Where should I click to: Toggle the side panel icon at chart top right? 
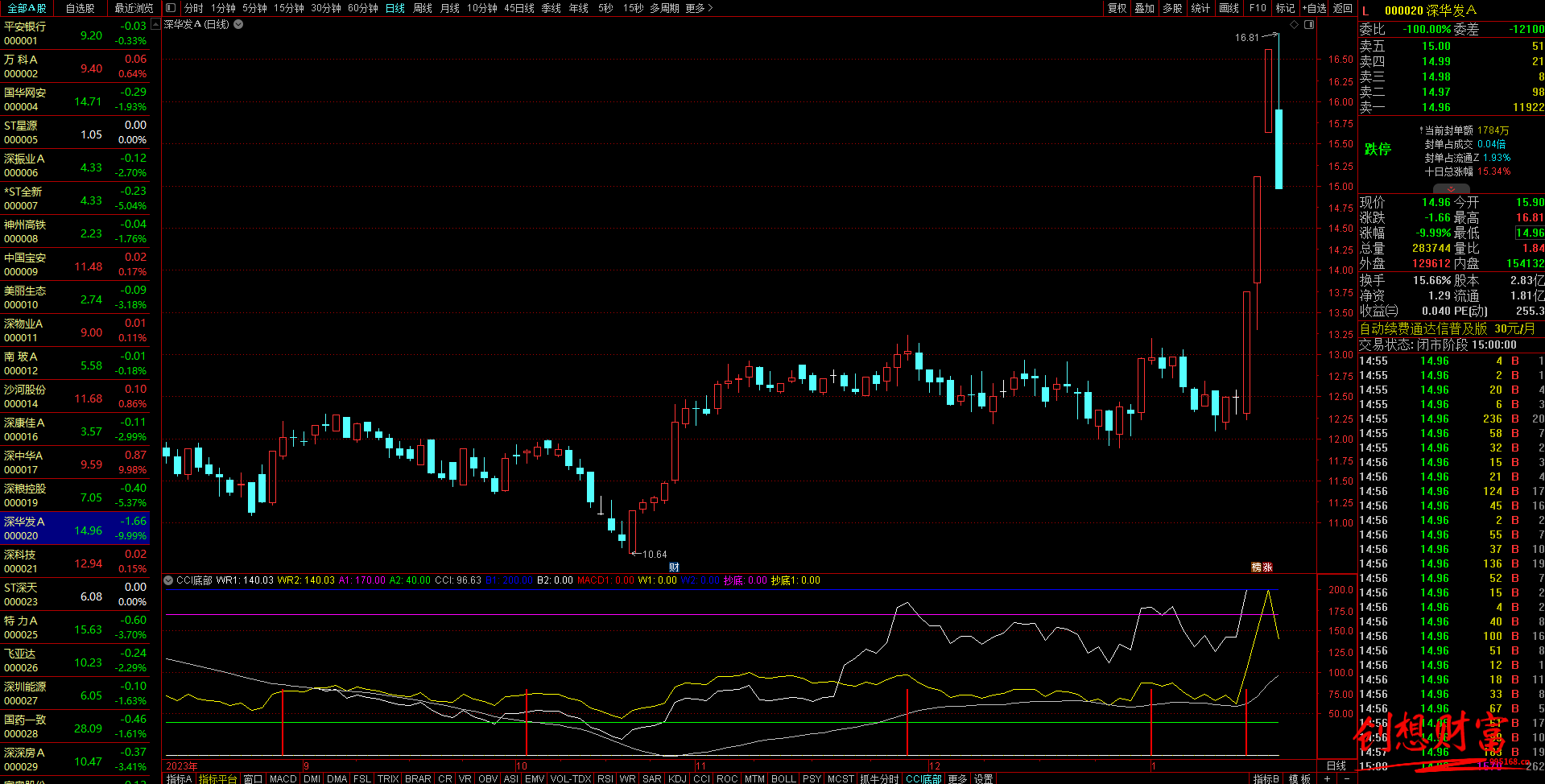[x=1309, y=25]
